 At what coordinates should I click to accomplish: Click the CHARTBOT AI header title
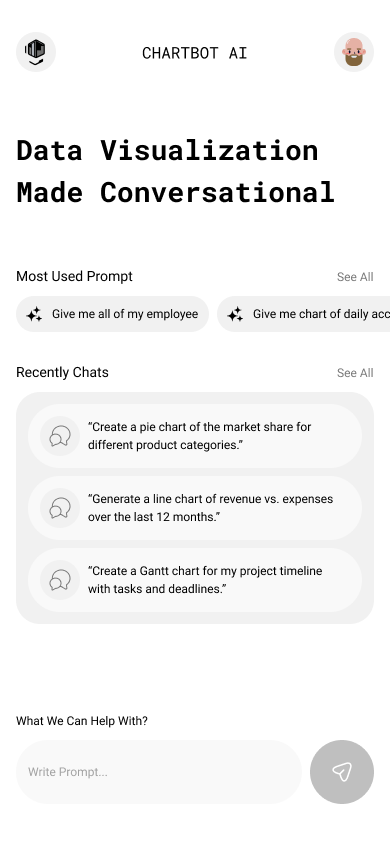(195, 53)
